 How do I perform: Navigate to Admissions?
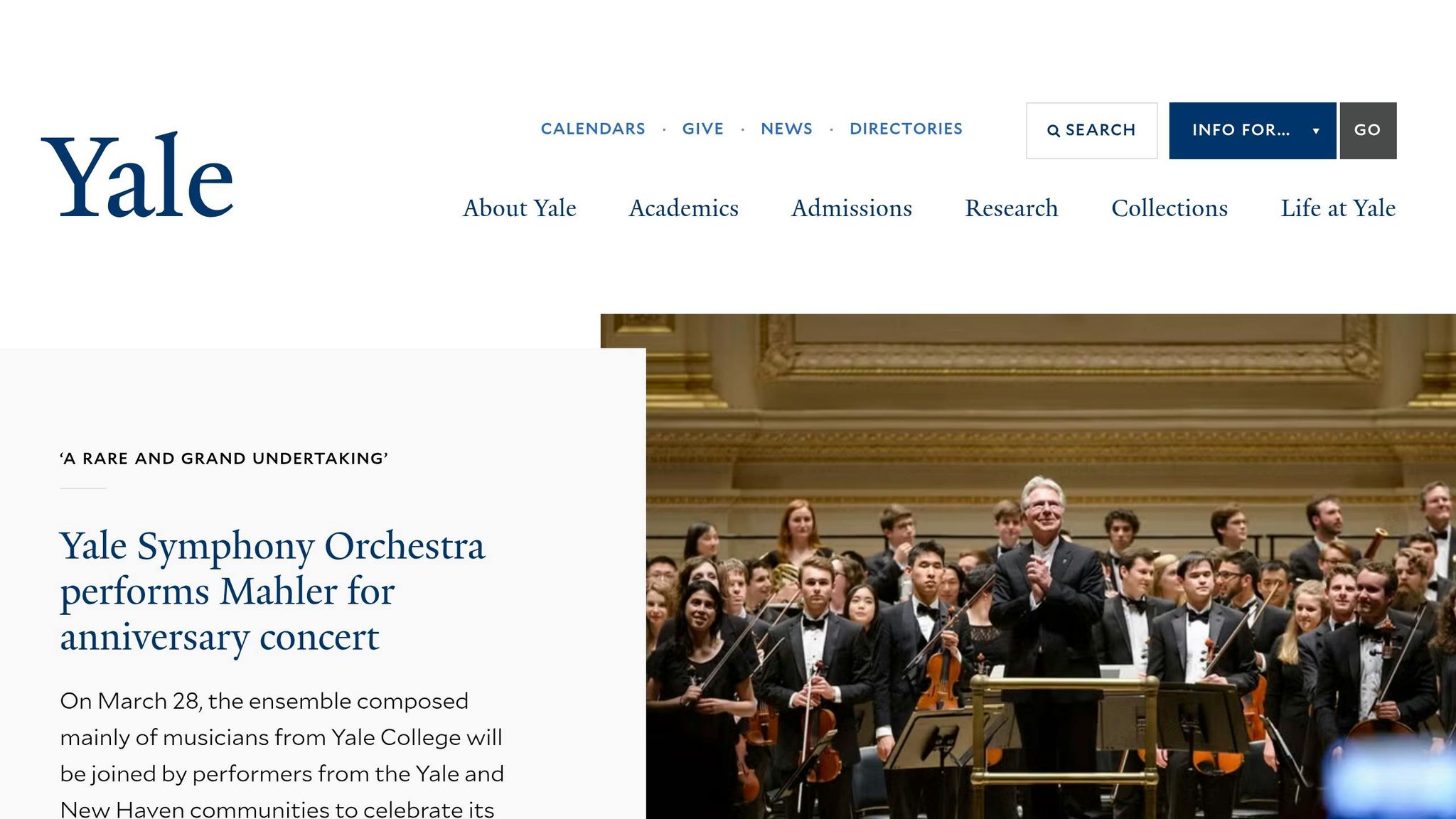point(852,208)
